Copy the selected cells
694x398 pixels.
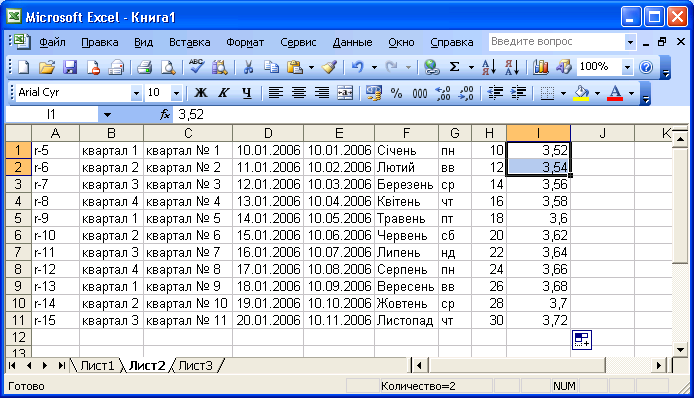[x=271, y=67]
